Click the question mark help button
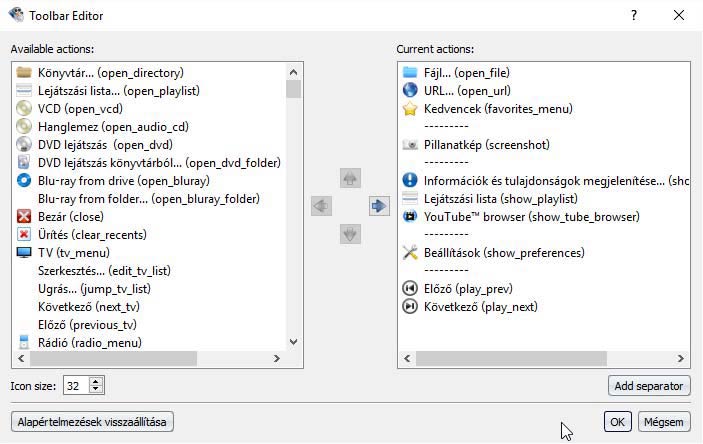 pyautogui.click(x=634, y=15)
